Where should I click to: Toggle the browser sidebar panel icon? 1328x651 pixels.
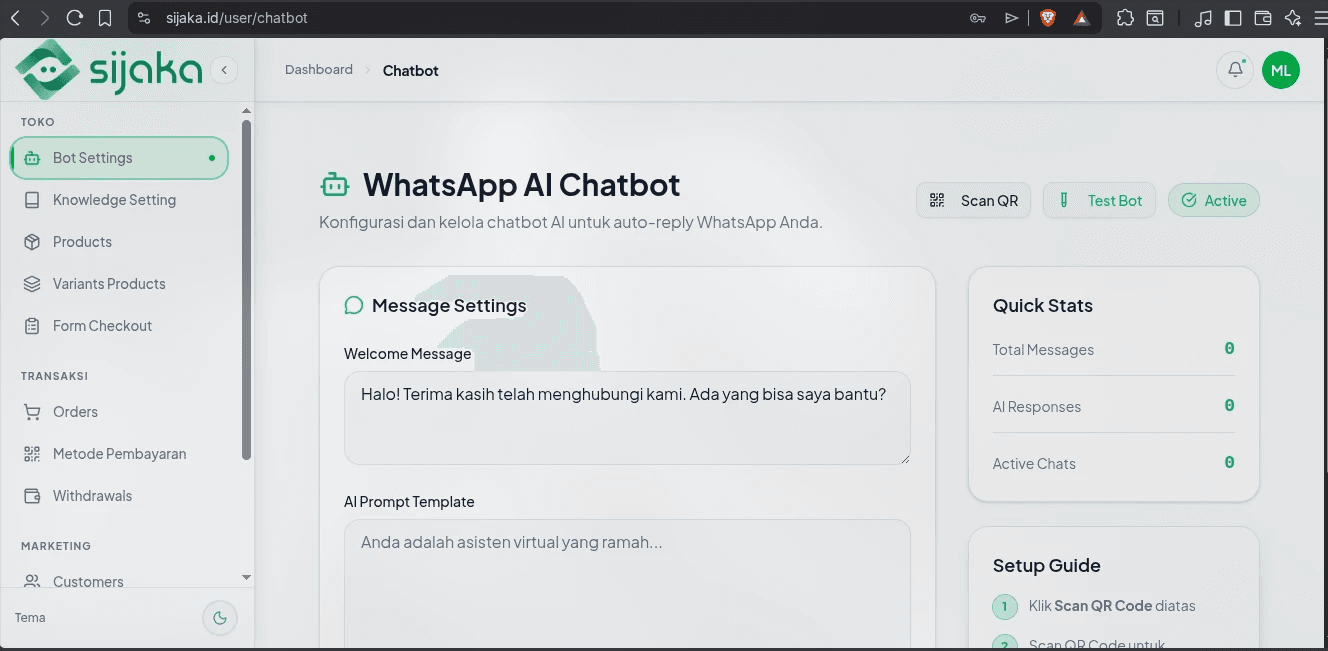click(x=1233, y=18)
